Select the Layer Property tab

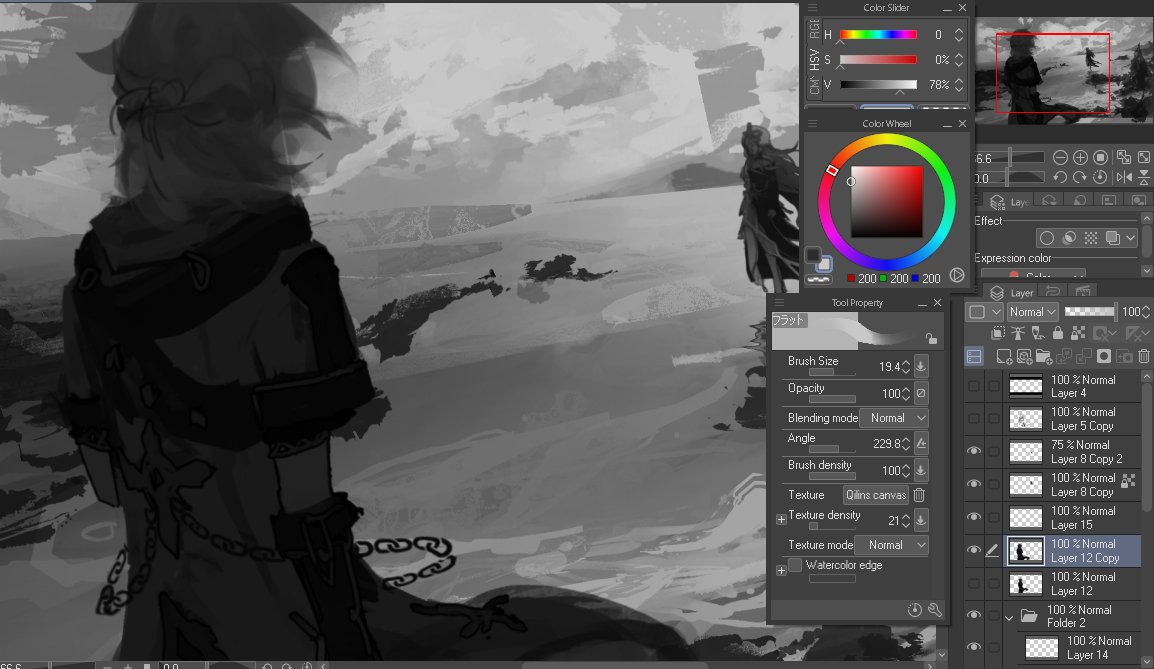tap(1008, 202)
